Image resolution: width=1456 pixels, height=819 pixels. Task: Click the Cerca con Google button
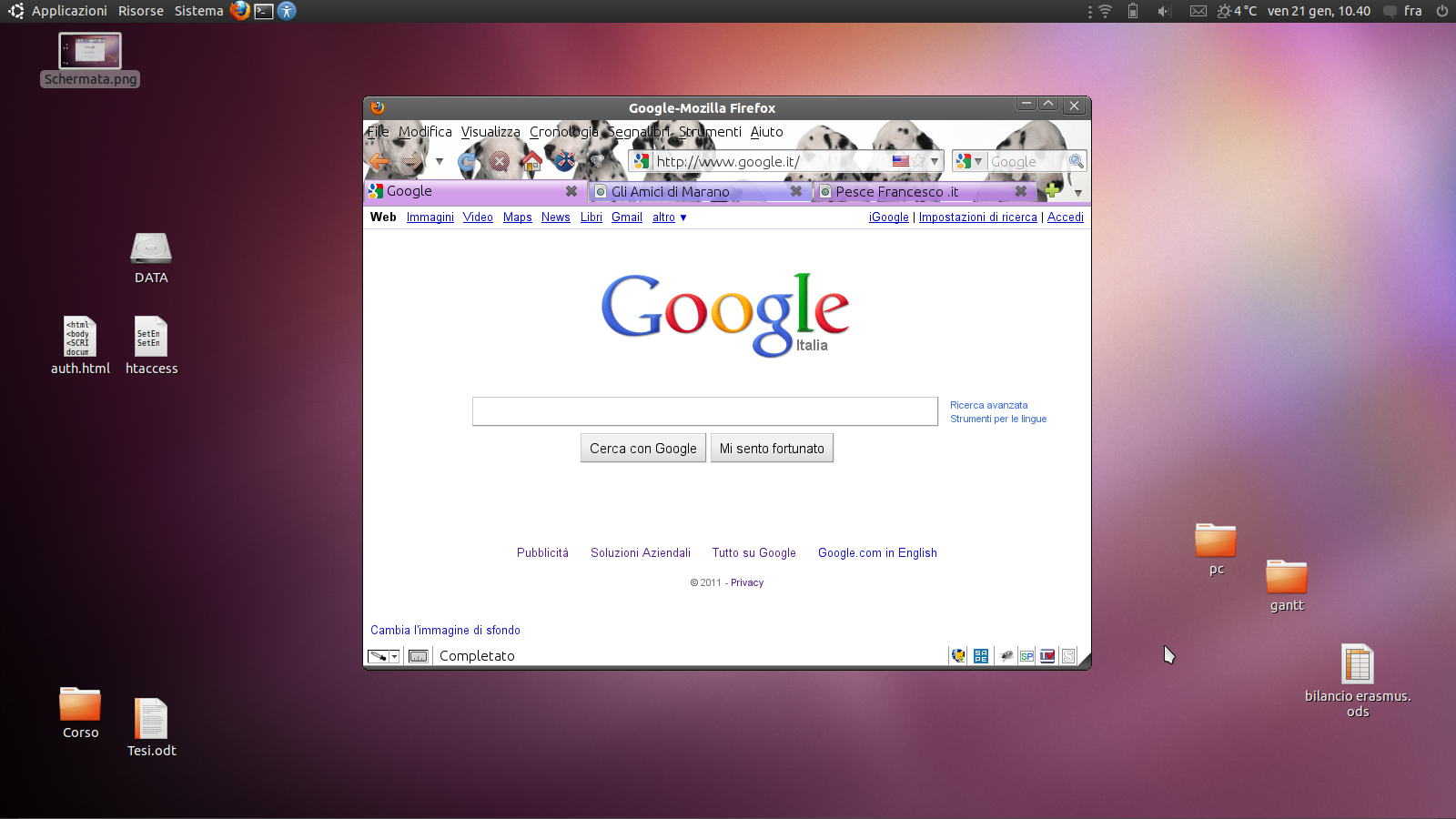point(643,448)
